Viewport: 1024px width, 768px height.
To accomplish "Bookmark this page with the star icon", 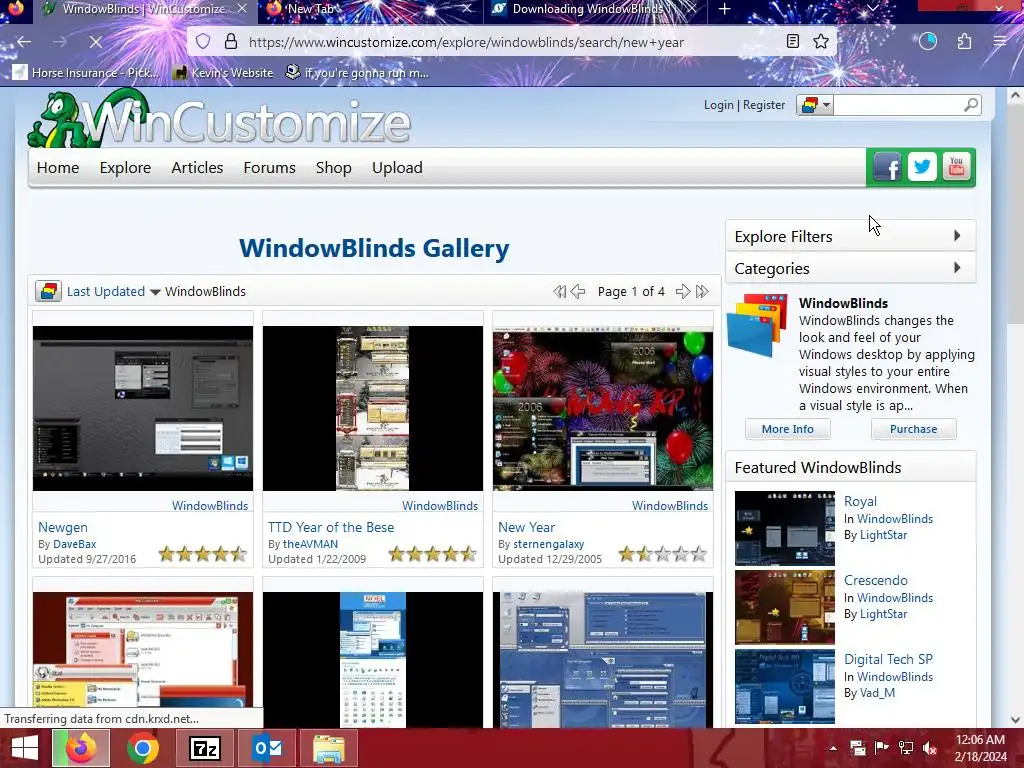I will tap(821, 42).
